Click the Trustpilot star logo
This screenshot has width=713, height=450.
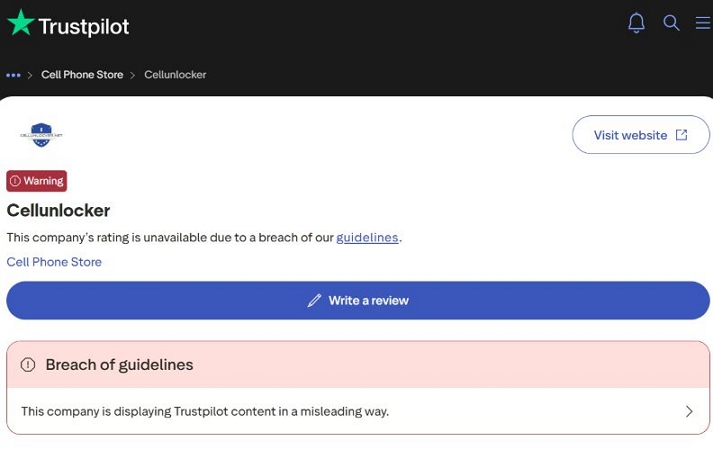21,23
